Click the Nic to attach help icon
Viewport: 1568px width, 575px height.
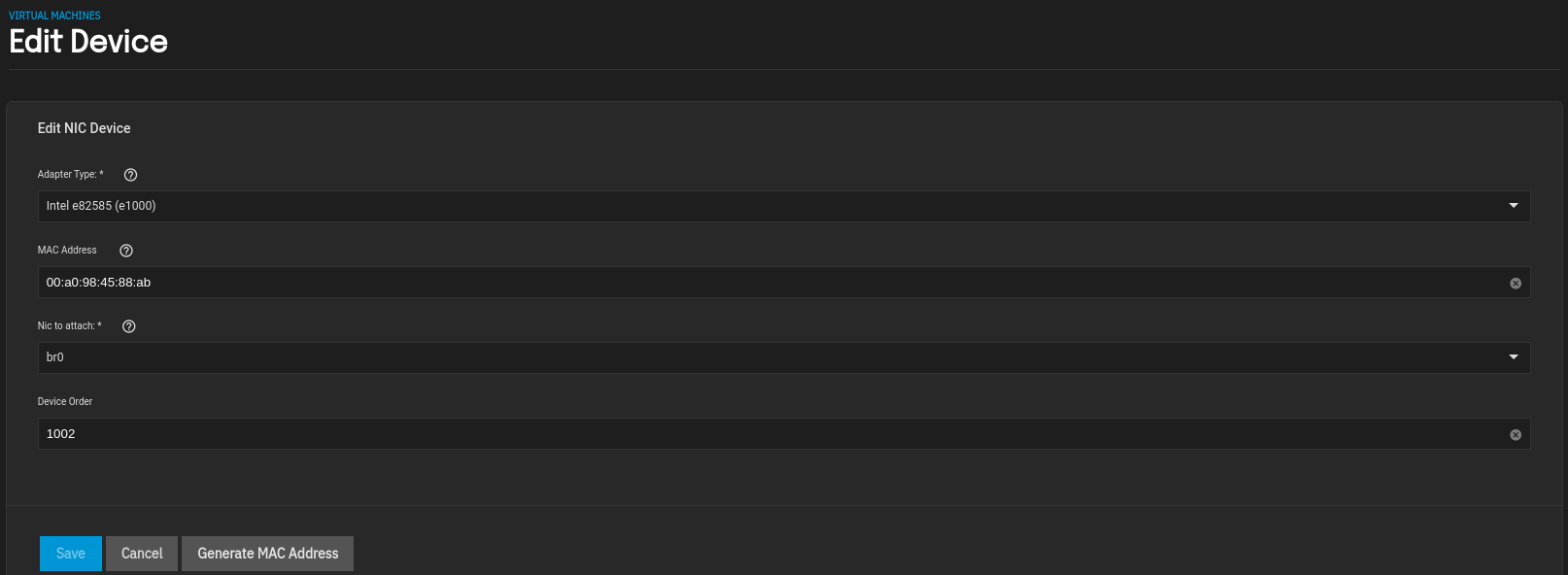tap(129, 326)
